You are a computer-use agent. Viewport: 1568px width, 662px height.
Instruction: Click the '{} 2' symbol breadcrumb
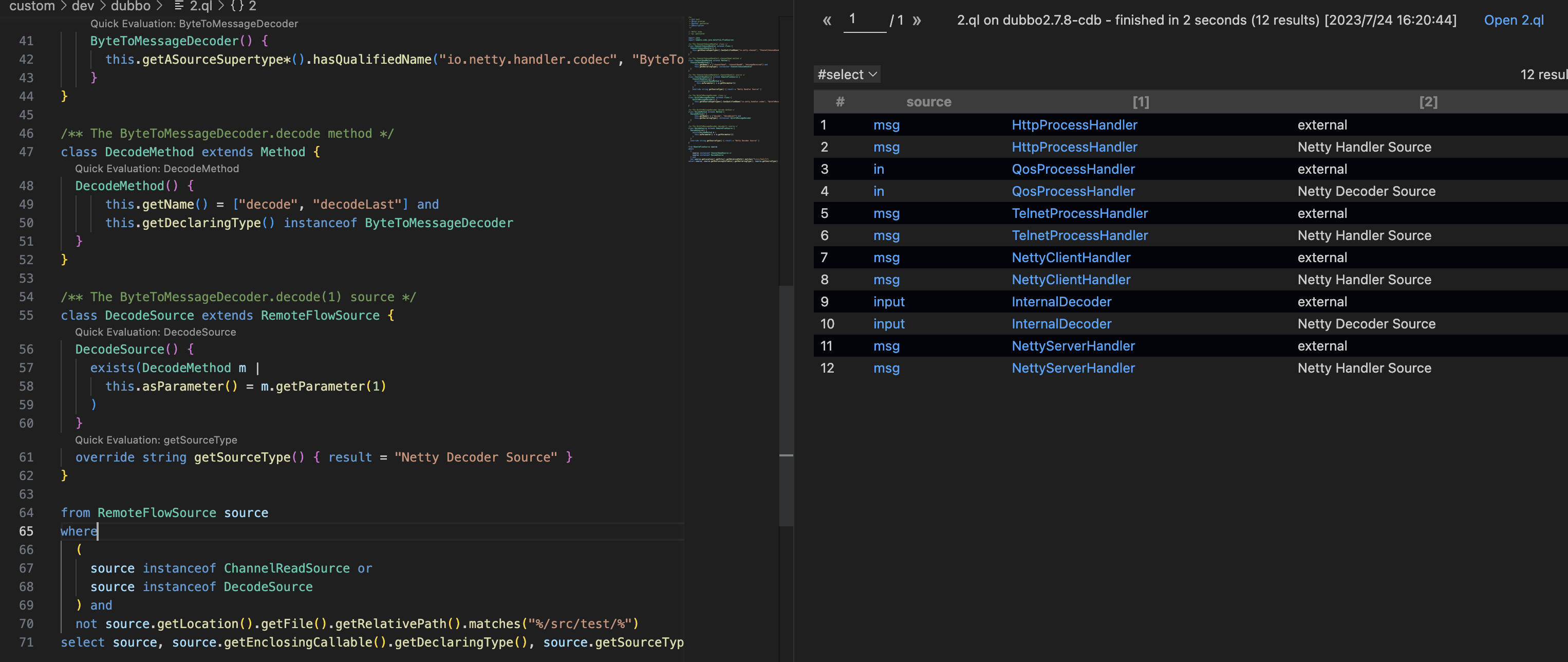point(243,6)
